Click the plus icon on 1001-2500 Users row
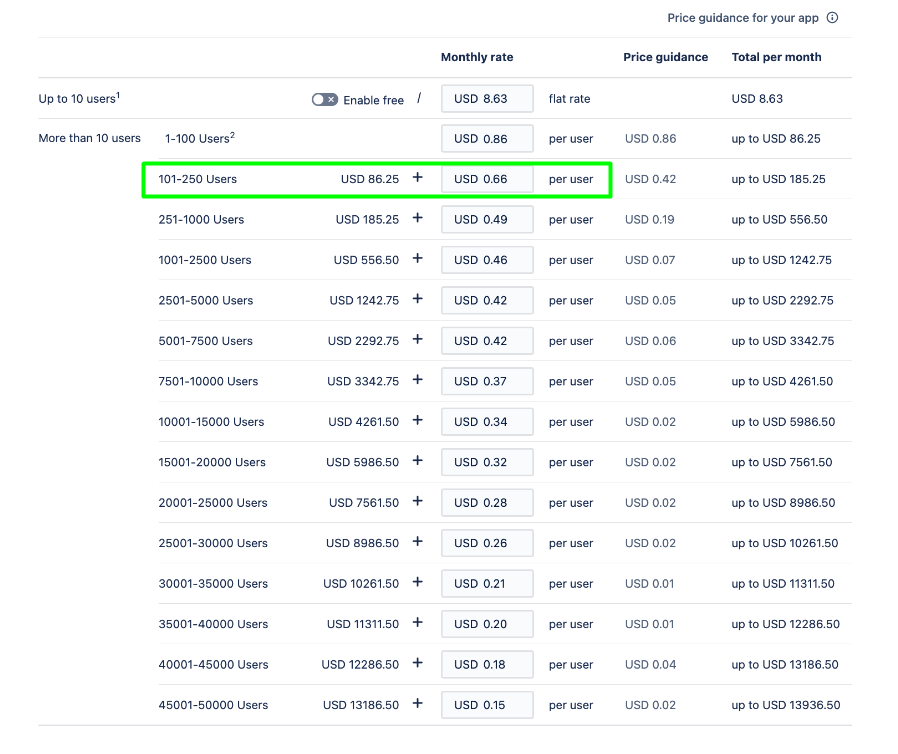 [417, 259]
